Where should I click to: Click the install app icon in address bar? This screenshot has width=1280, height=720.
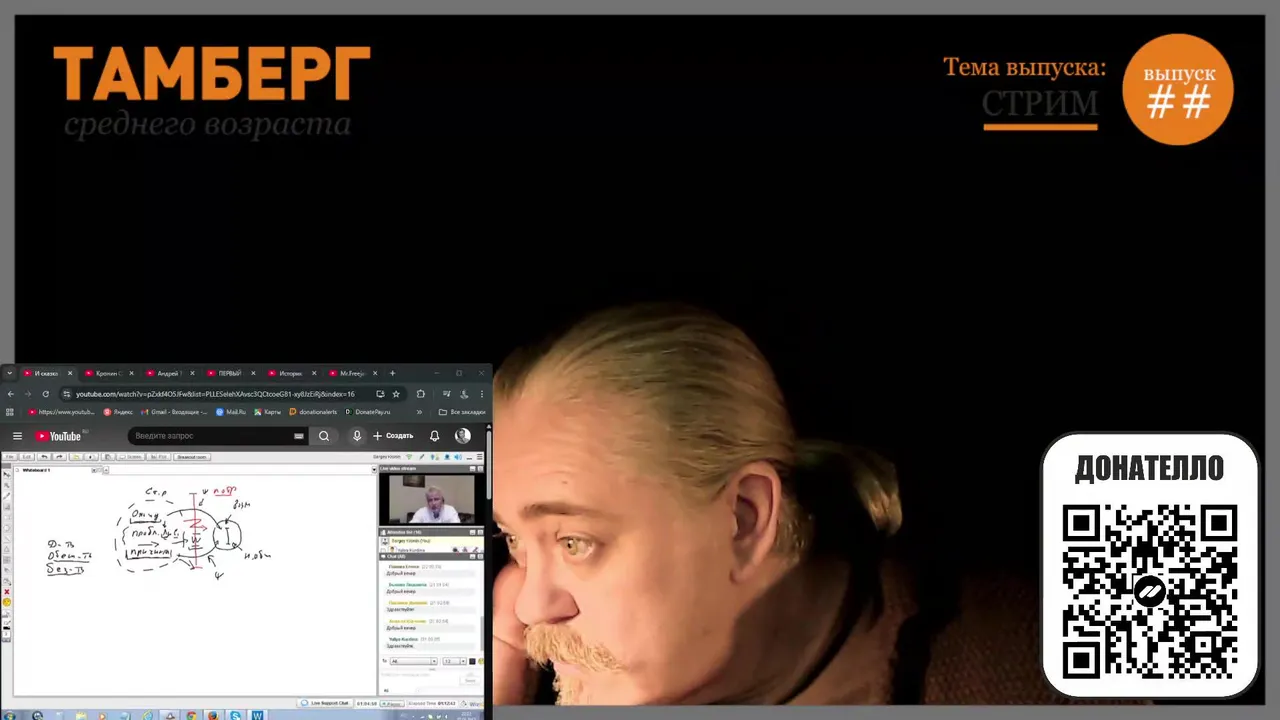[x=380, y=394]
